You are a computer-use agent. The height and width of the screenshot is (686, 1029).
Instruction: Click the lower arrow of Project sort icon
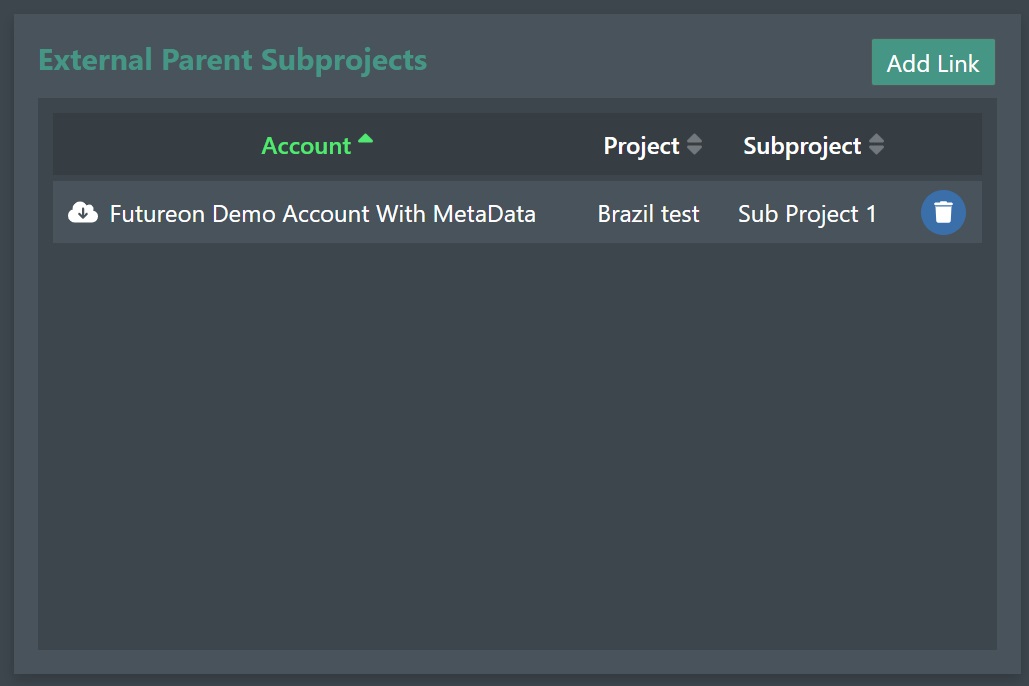[694, 151]
